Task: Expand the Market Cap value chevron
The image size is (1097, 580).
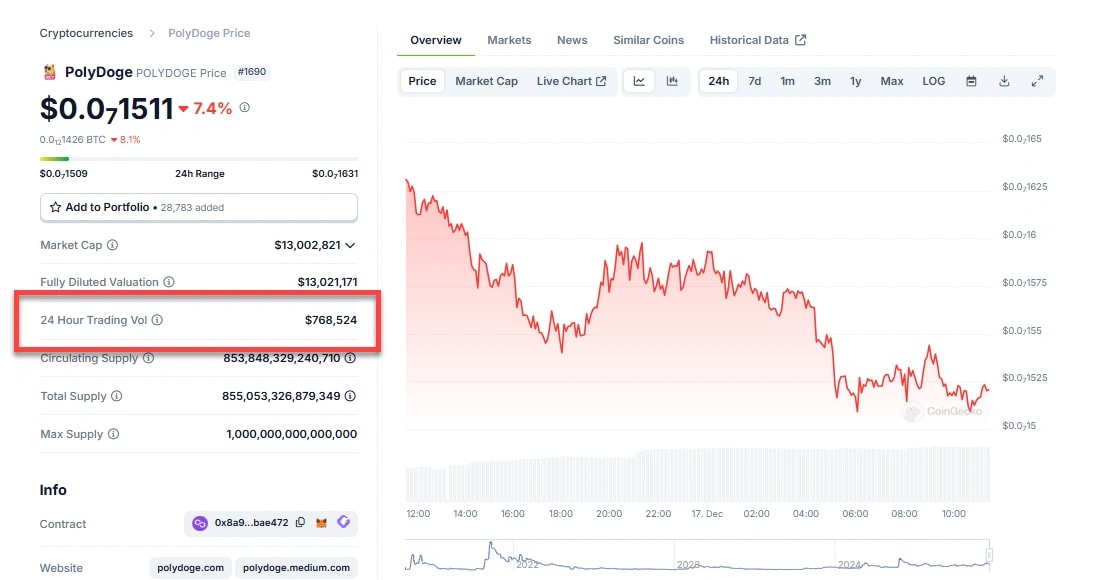Action: coord(350,245)
